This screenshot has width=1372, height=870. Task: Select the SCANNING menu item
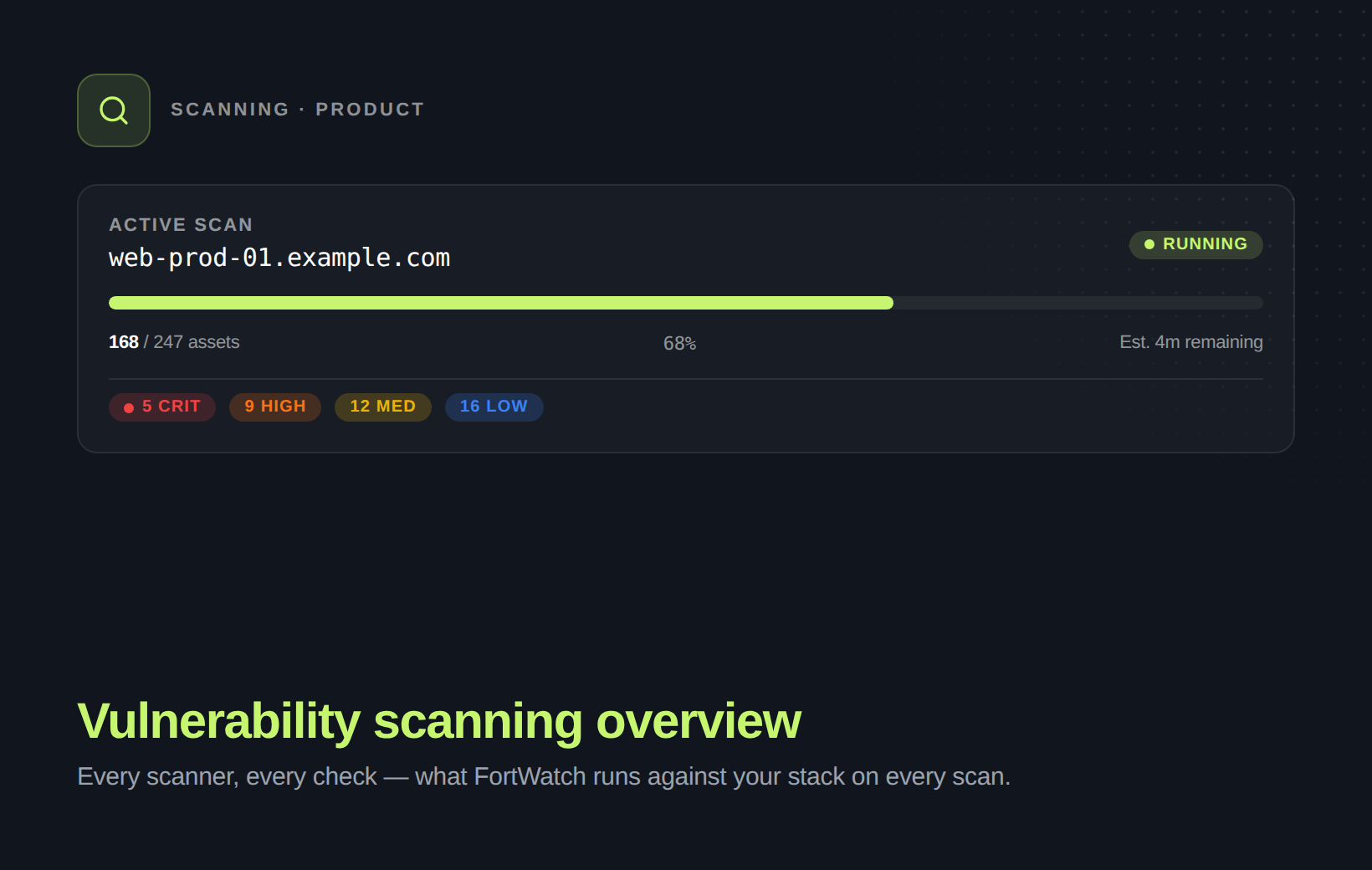pyautogui.click(x=230, y=109)
